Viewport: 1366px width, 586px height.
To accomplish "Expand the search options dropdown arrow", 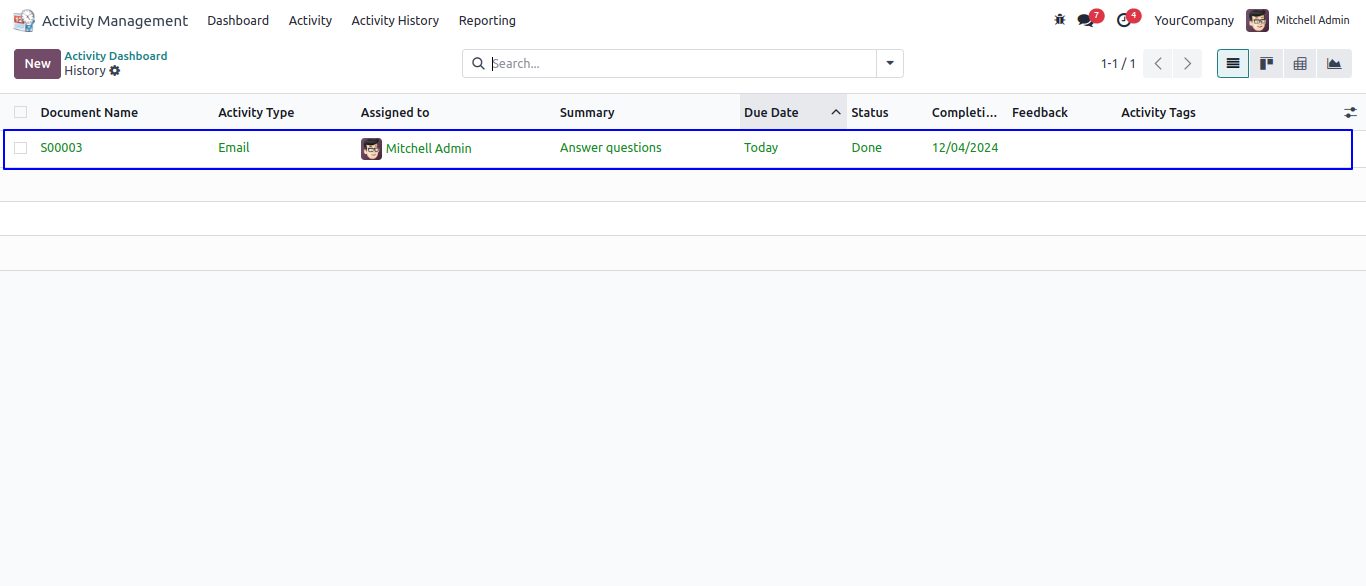I will point(890,64).
